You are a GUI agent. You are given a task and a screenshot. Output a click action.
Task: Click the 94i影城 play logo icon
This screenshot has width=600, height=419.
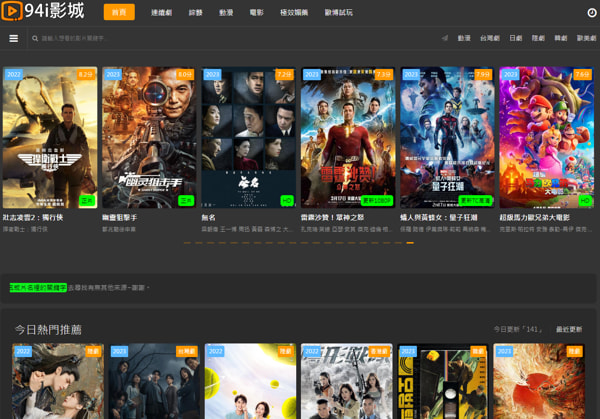pos(11,10)
